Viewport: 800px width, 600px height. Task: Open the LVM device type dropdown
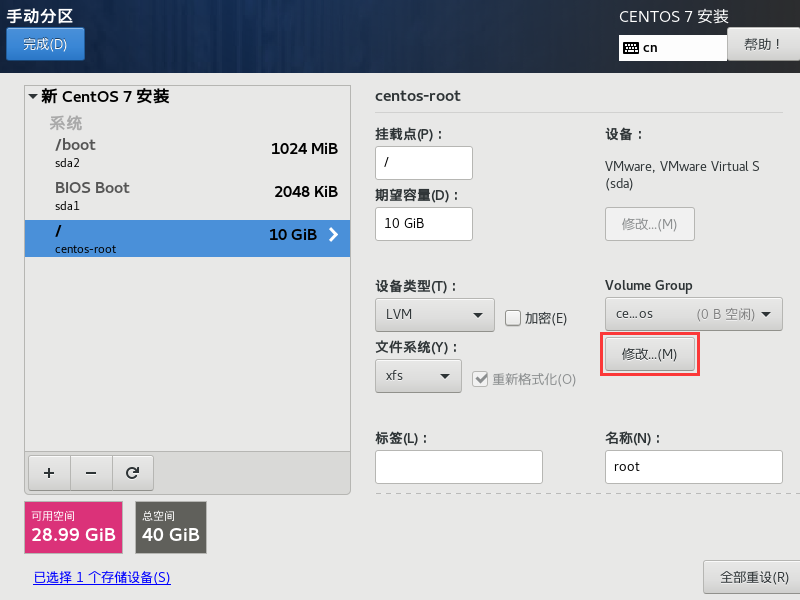click(435, 315)
